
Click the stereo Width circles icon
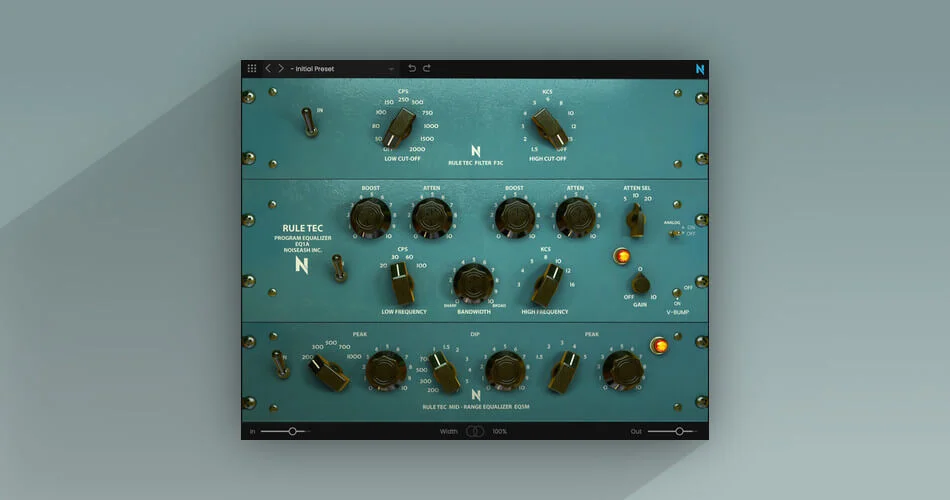[475, 432]
